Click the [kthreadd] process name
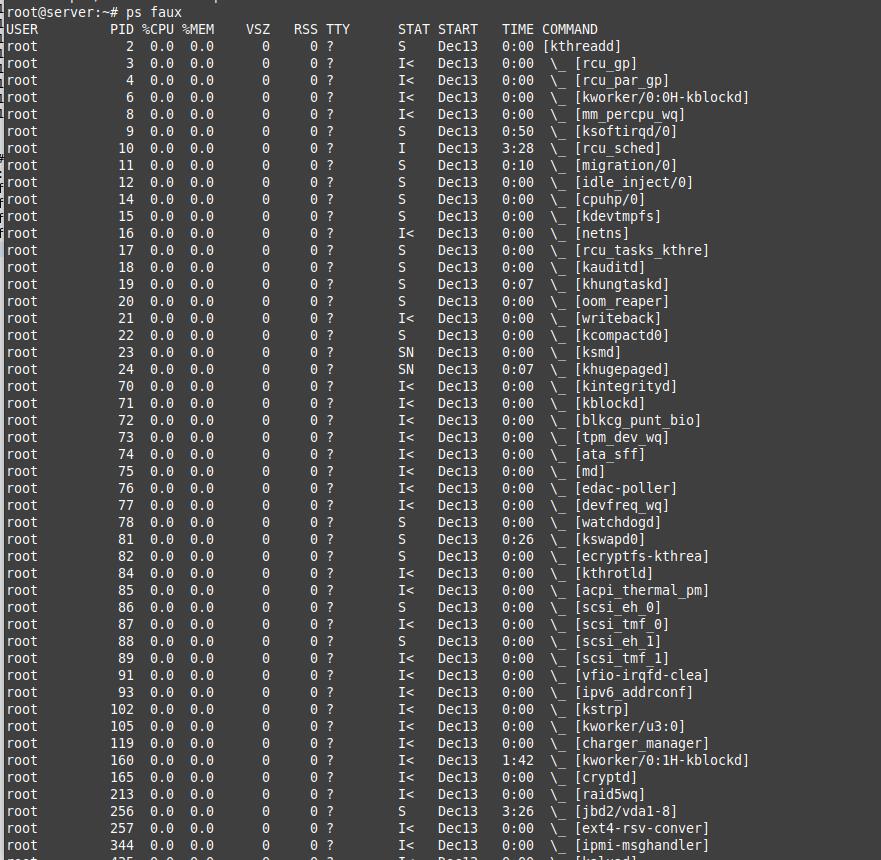The image size is (881, 860). 582,46
